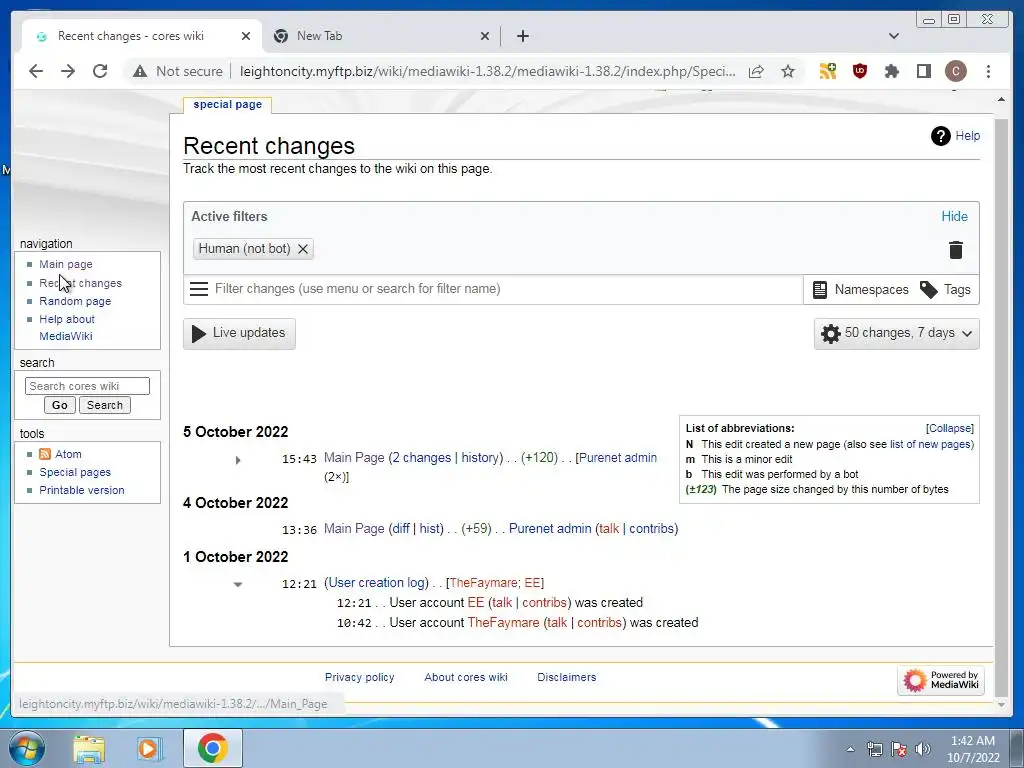Collapse the User creation log group arrow
The height and width of the screenshot is (768, 1024).
238,584
